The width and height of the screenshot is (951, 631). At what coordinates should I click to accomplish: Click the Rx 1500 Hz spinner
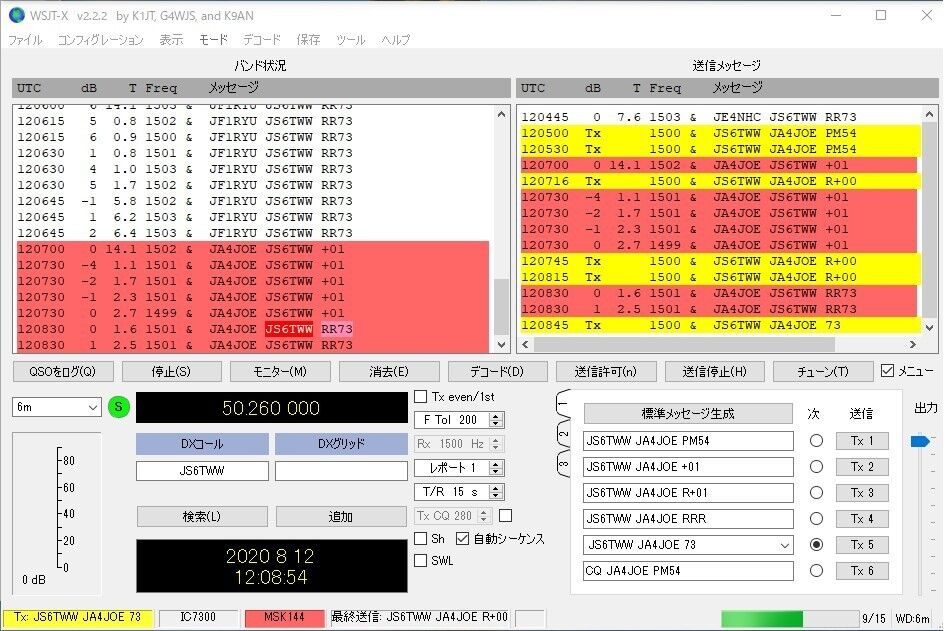496,444
